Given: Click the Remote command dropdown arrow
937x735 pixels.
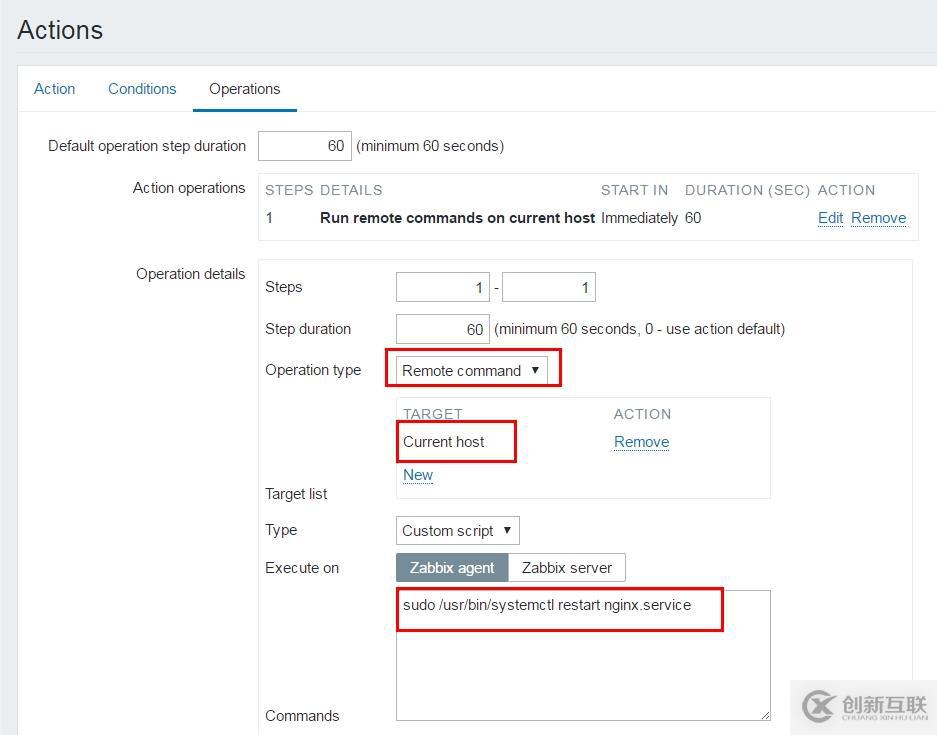Looking at the screenshot, I should pos(535,370).
